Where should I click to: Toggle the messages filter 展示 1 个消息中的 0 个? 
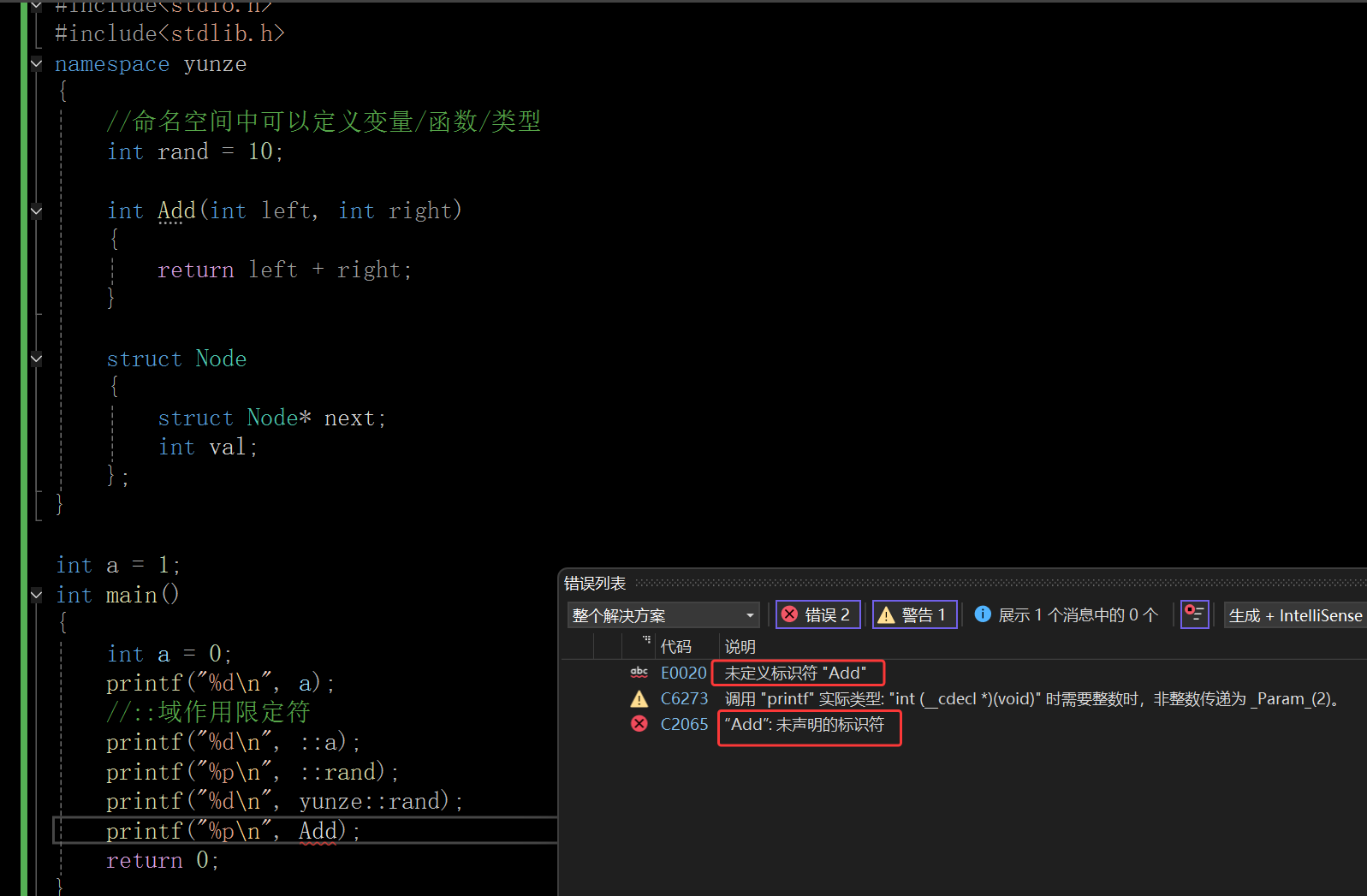click(x=1067, y=615)
